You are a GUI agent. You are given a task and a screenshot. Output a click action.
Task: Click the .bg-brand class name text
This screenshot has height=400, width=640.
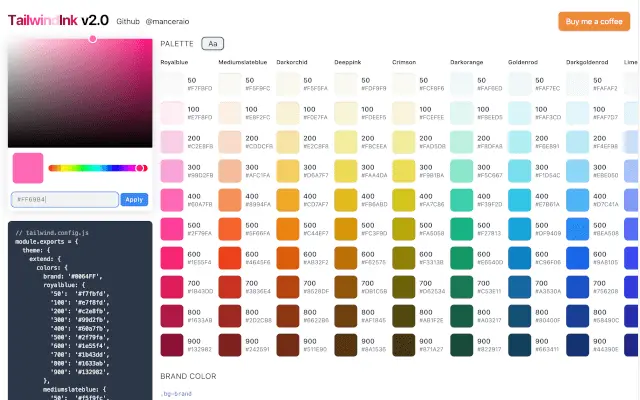[176, 394]
